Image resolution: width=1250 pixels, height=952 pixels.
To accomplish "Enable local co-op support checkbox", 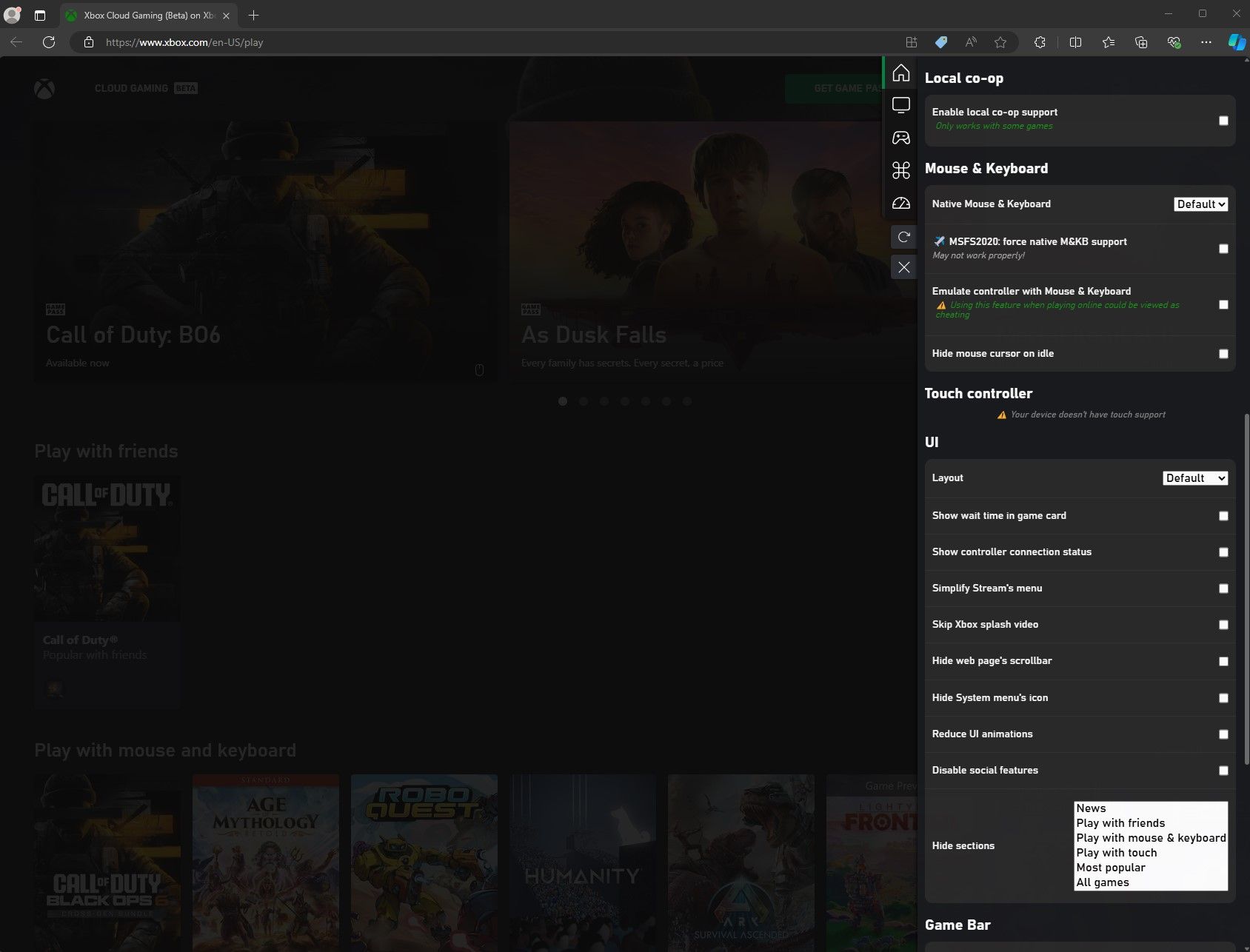I will tap(1223, 121).
